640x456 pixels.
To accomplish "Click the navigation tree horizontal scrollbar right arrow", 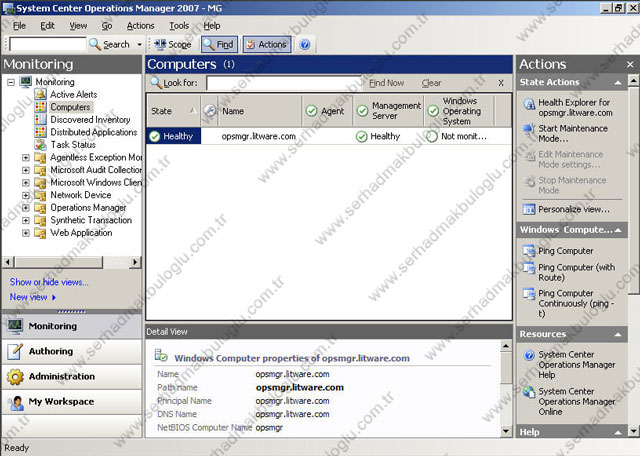I will click(135, 262).
